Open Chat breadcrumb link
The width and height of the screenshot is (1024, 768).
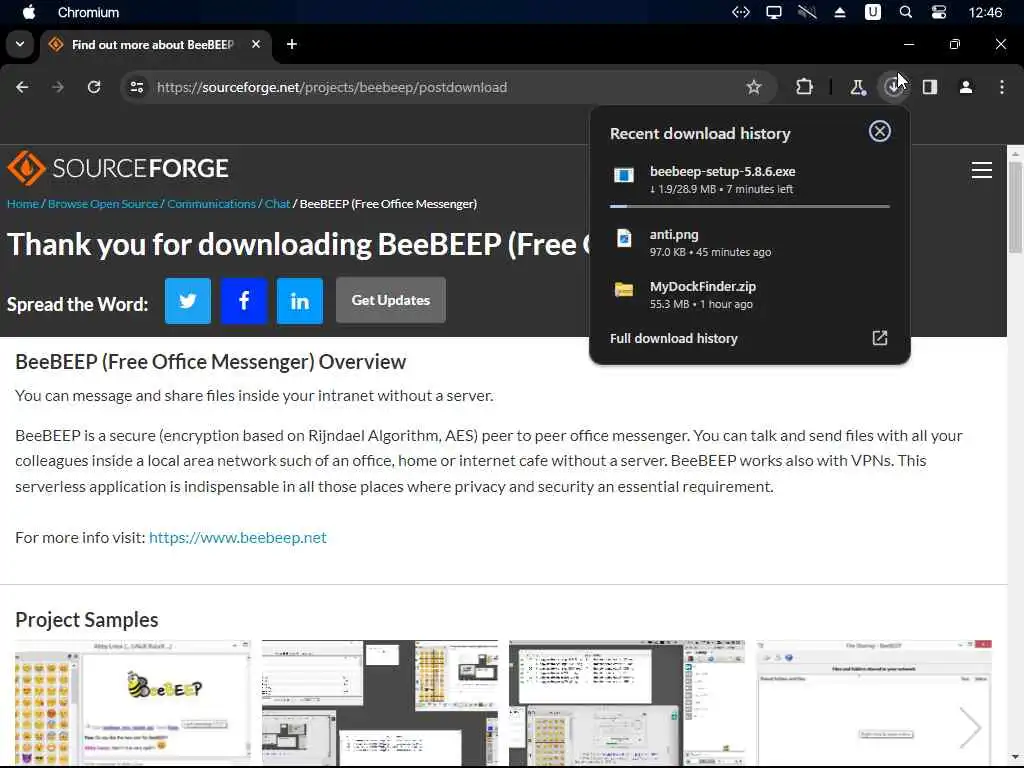click(x=277, y=204)
